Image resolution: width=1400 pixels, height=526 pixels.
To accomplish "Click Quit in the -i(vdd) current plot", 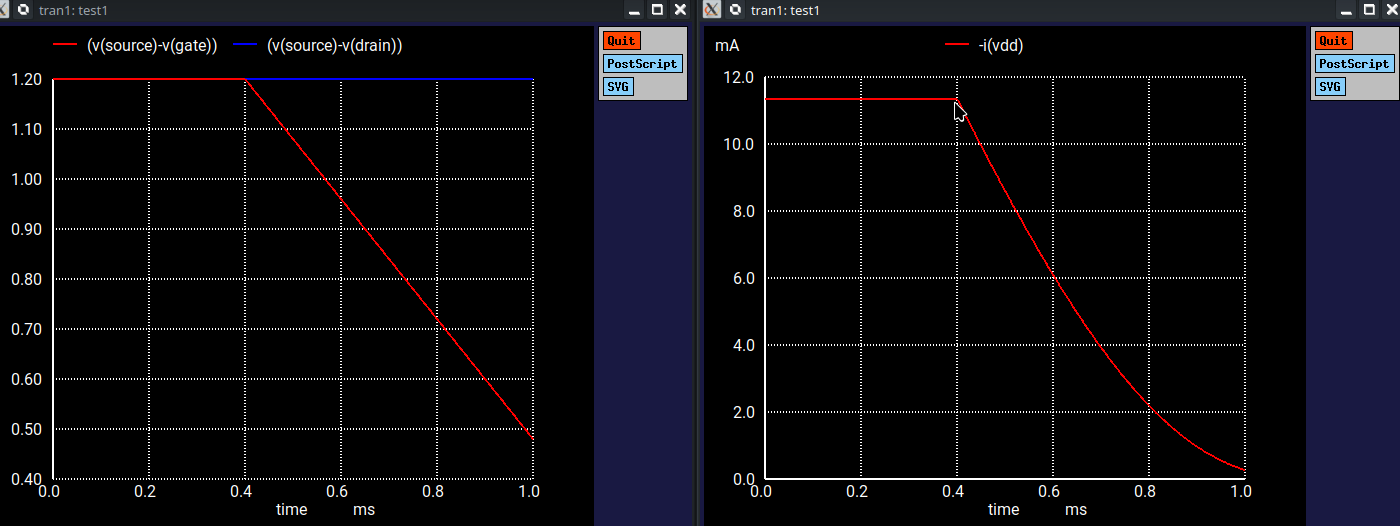I will [x=1332, y=41].
